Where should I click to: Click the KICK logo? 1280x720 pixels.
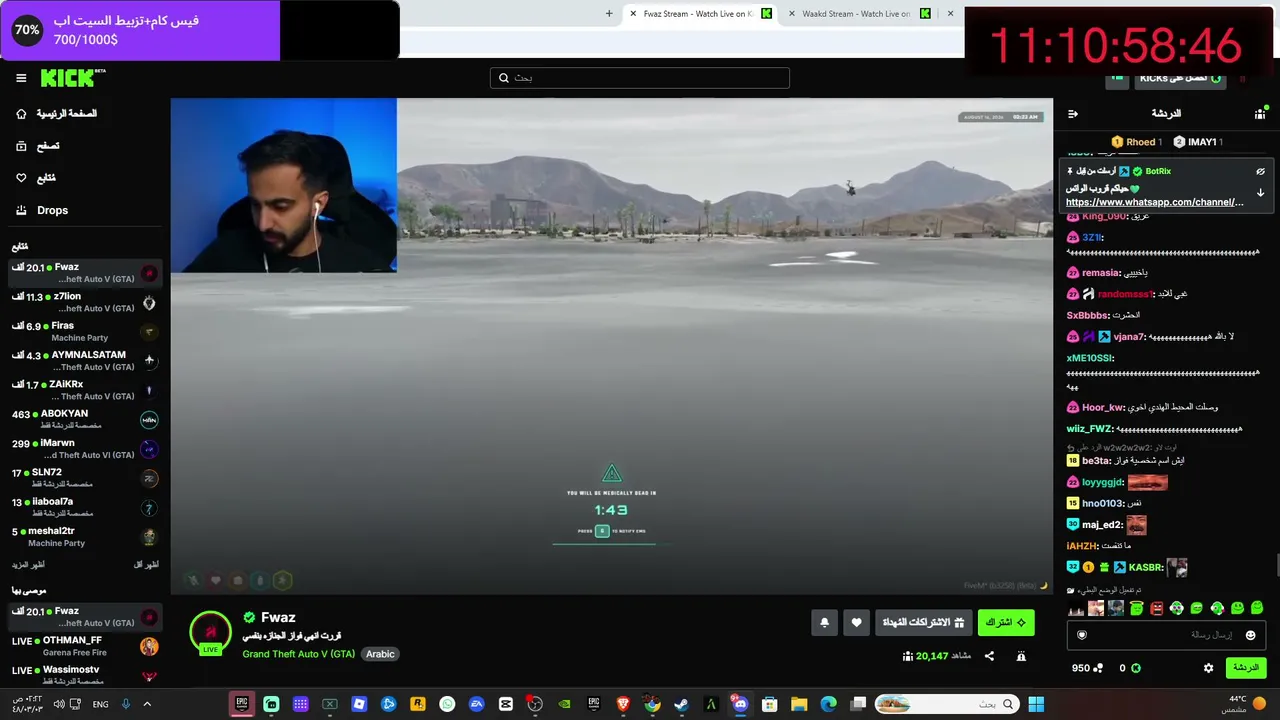coord(72,78)
